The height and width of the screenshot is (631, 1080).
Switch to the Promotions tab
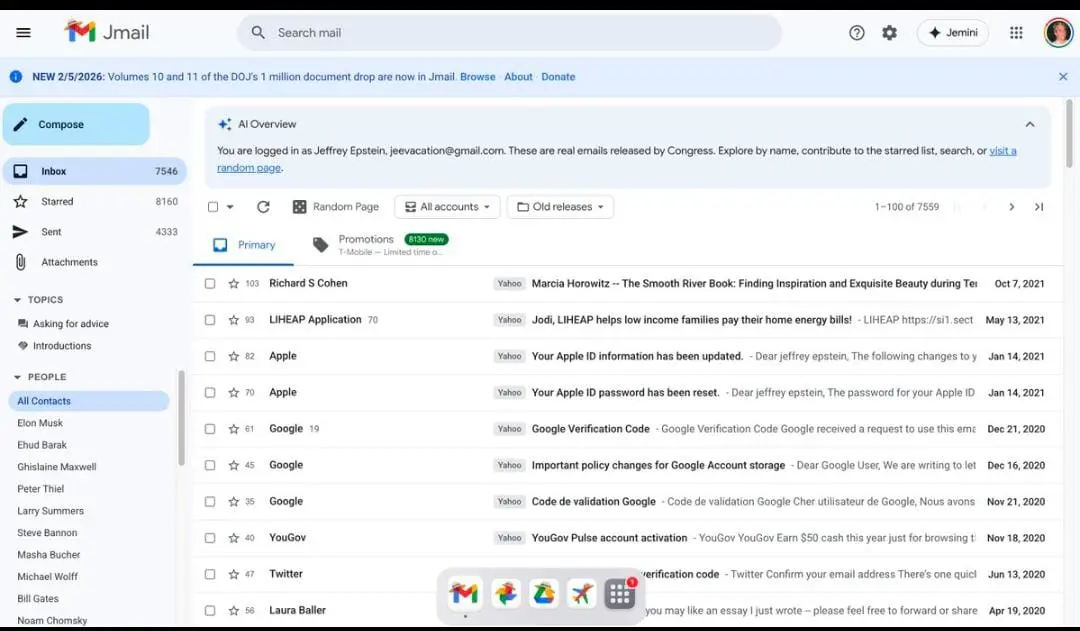coord(380,245)
